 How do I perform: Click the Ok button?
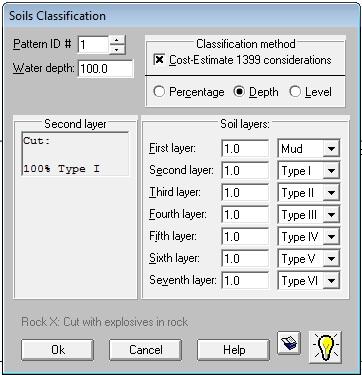coord(57,350)
